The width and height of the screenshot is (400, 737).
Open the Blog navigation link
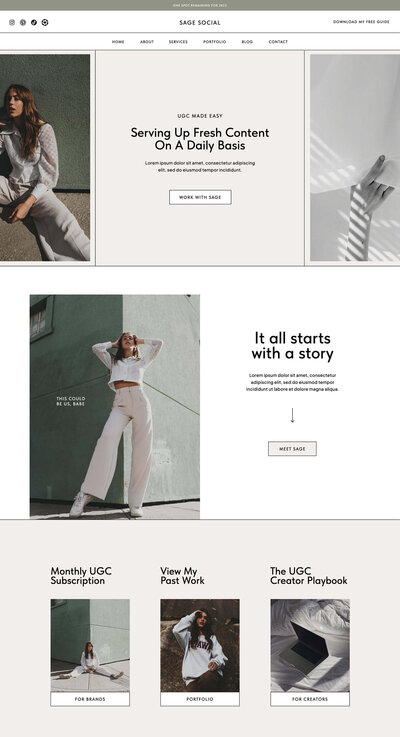tap(247, 42)
